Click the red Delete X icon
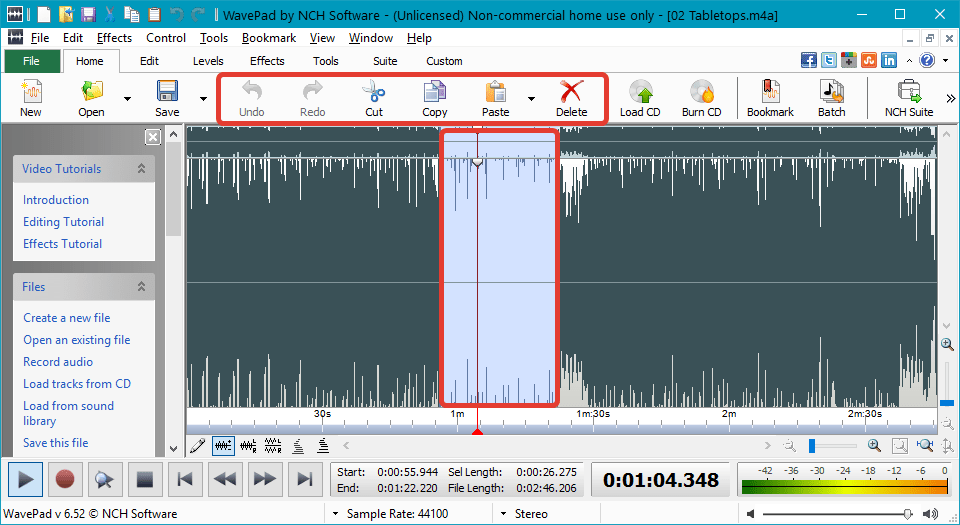This screenshot has width=960, height=525. [x=571, y=92]
